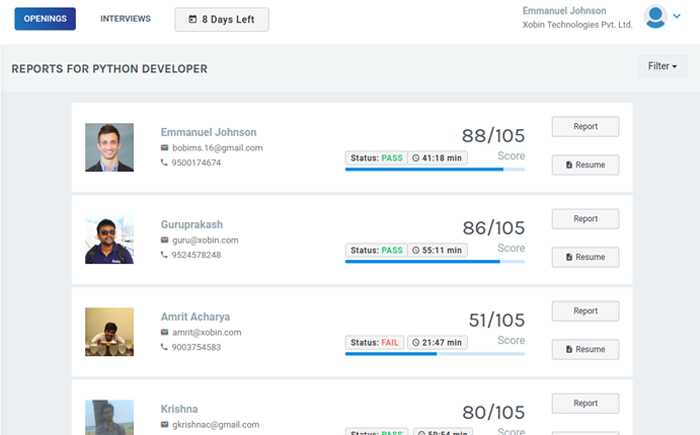This screenshot has height=435, width=700.
Task: Click Status: PASS badge for Emmanuel Johnson
Action: (376, 158)
